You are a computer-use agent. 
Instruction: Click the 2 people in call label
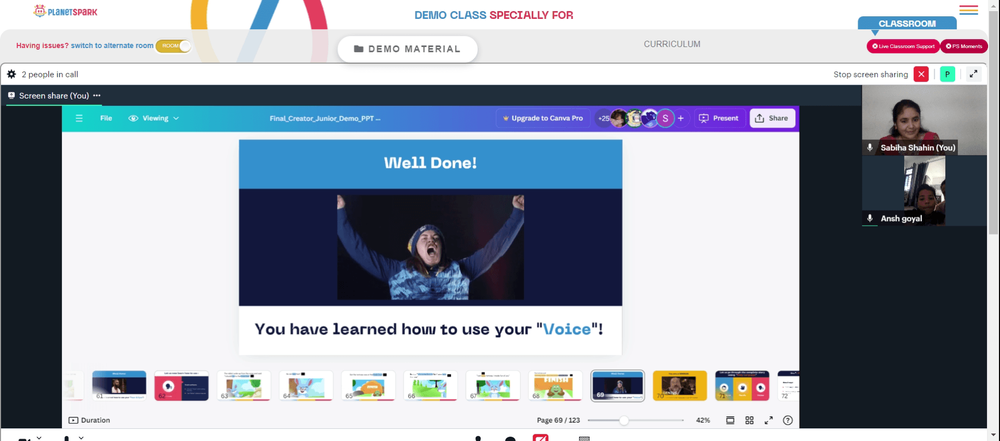[50, 74]
